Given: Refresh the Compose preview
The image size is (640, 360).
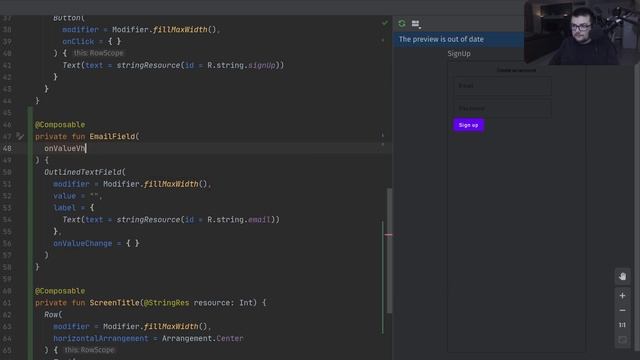Looking at the screenshot, I should 402,24.
